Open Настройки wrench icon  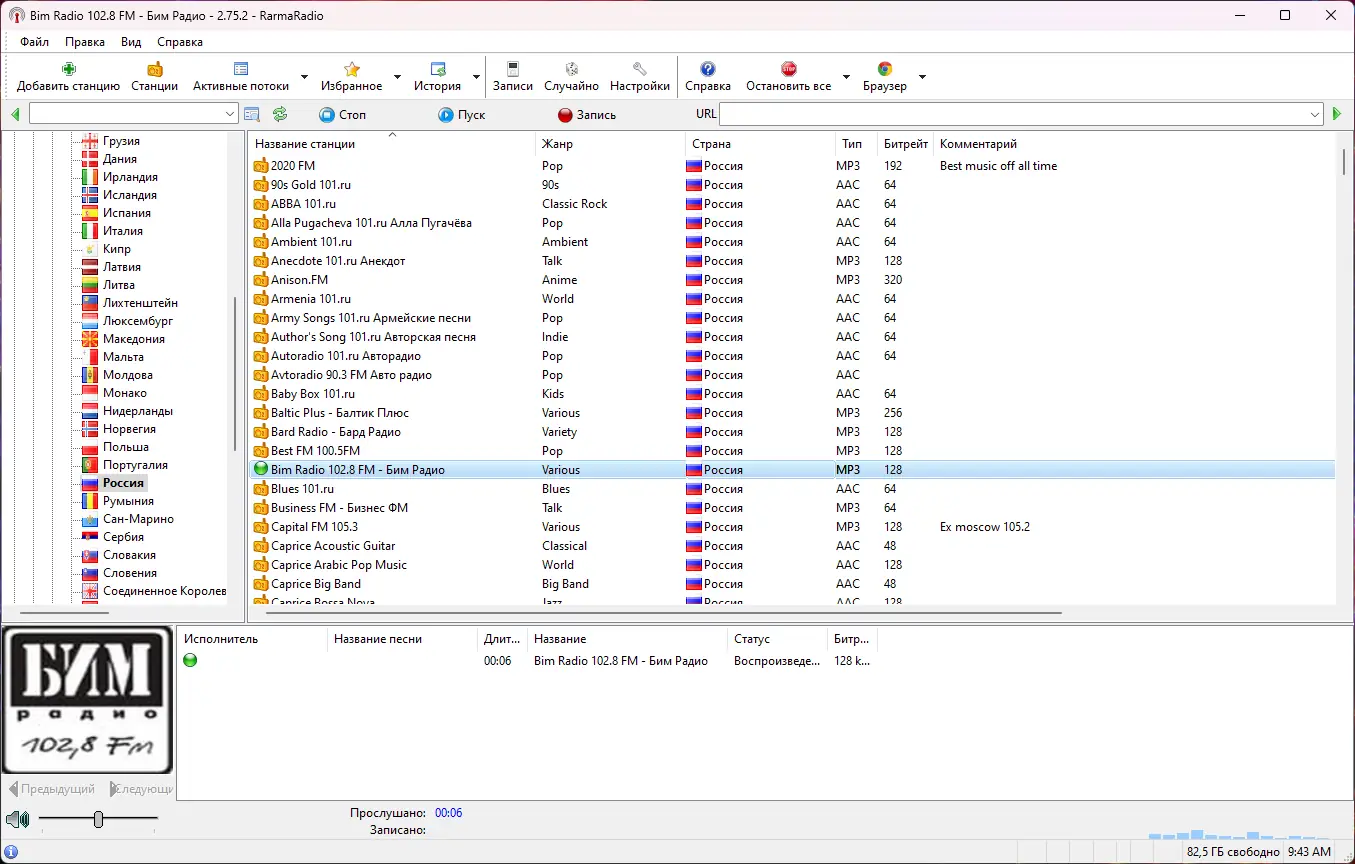pos(640,69)
